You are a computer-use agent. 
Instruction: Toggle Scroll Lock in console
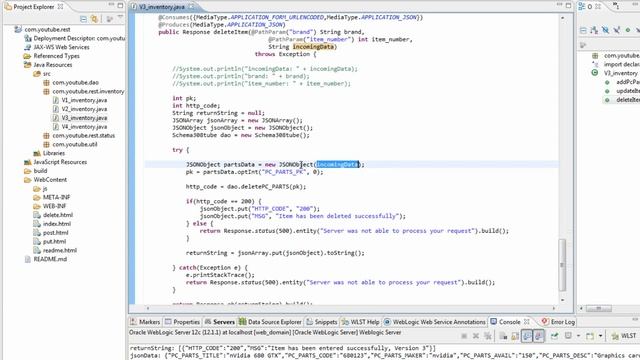[x=515, y=336]
